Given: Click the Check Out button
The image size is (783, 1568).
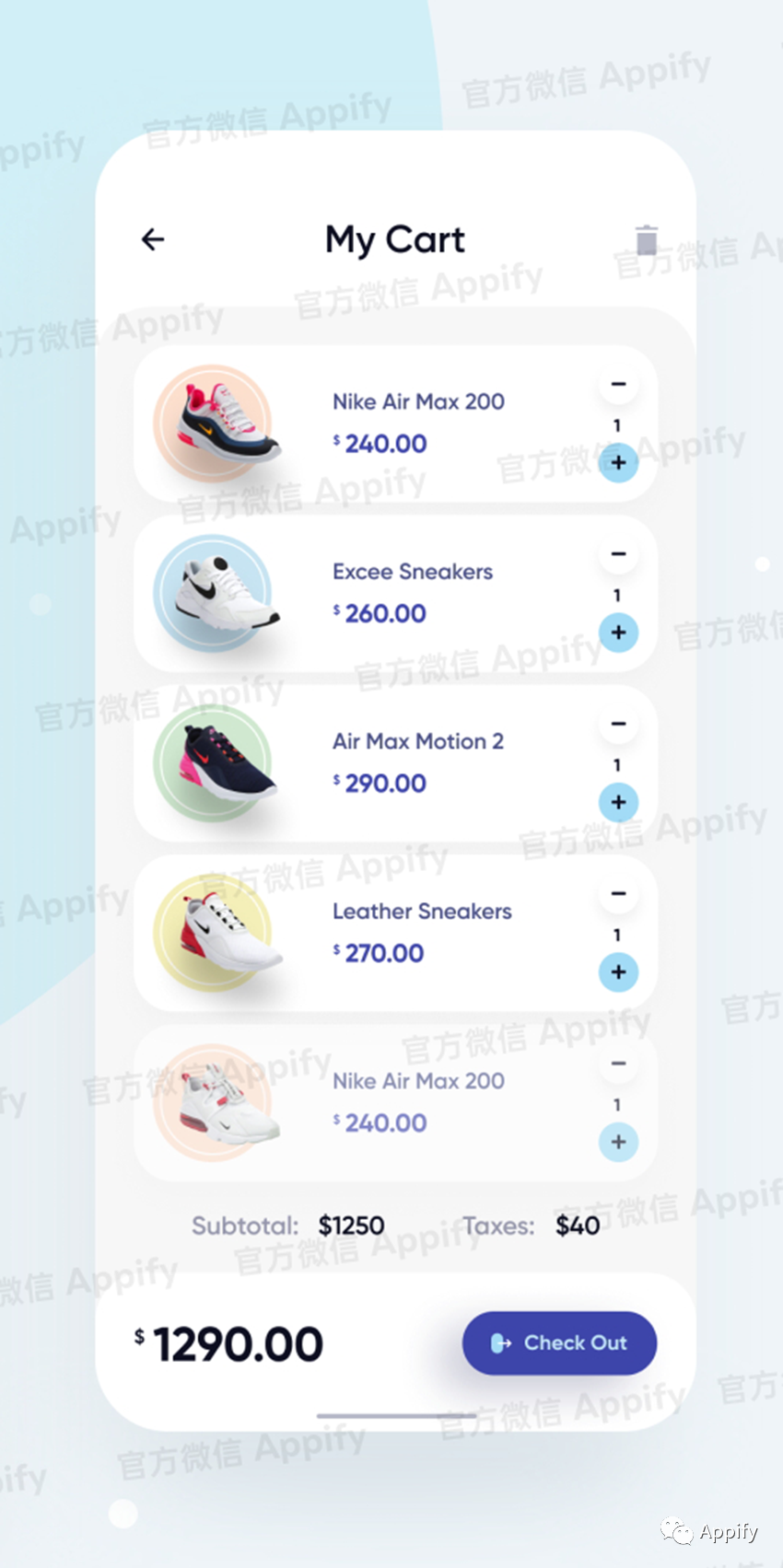Looking at the screenshot, I should point(559,1343).
